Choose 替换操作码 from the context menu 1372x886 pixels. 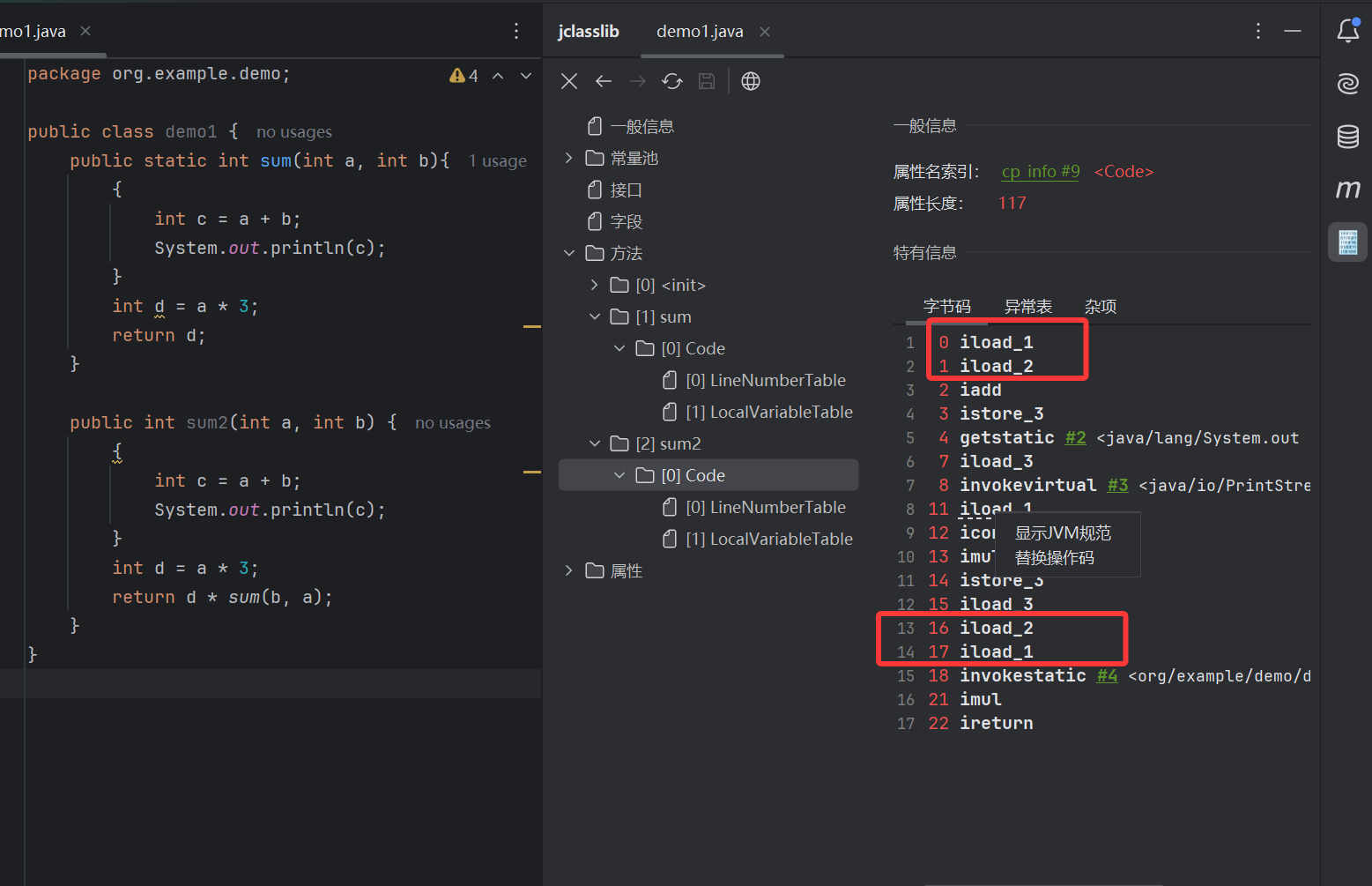[1054, 557]
